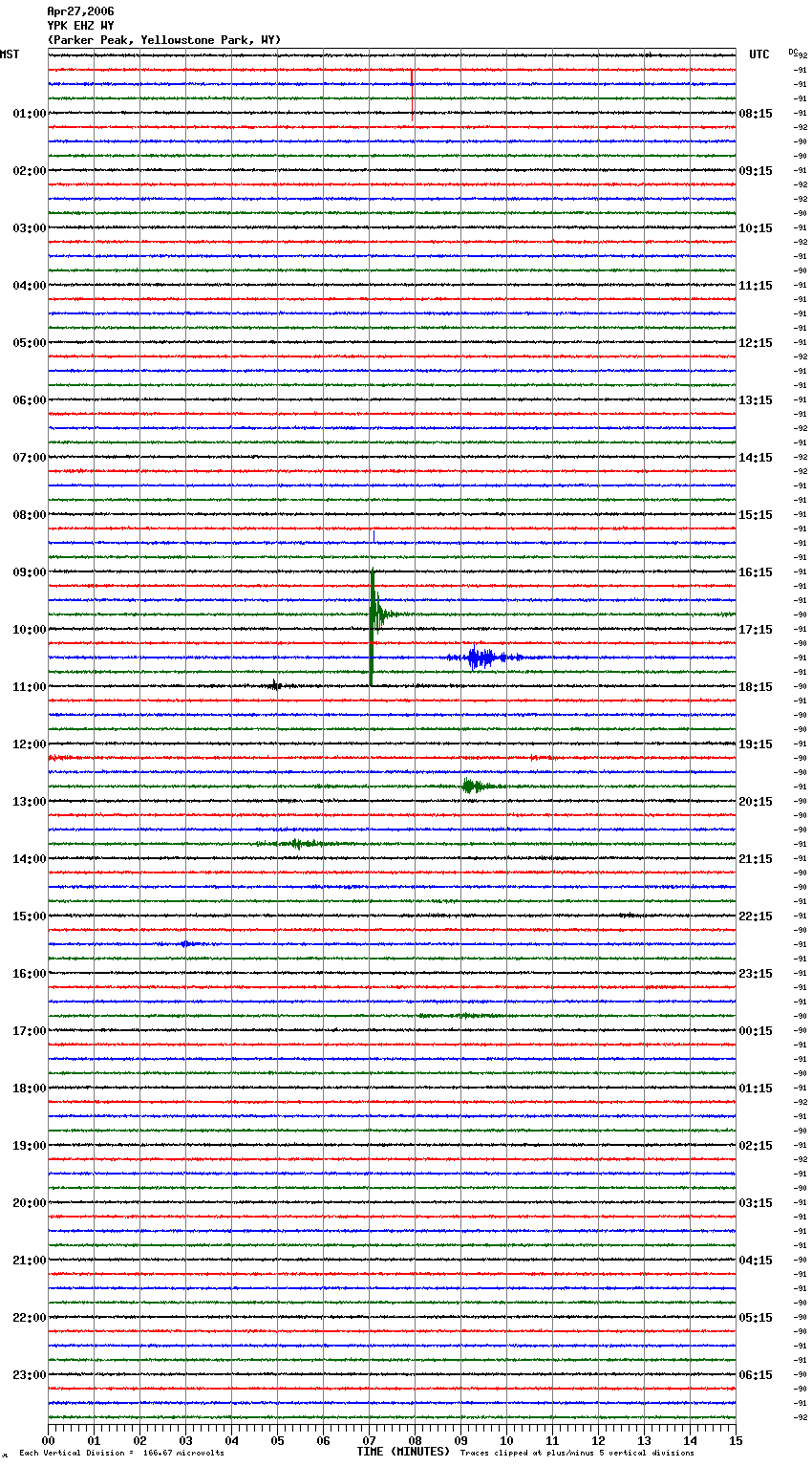Click the 23:00 MST time label
The image size is (812, 1466).
(30, 1375)
